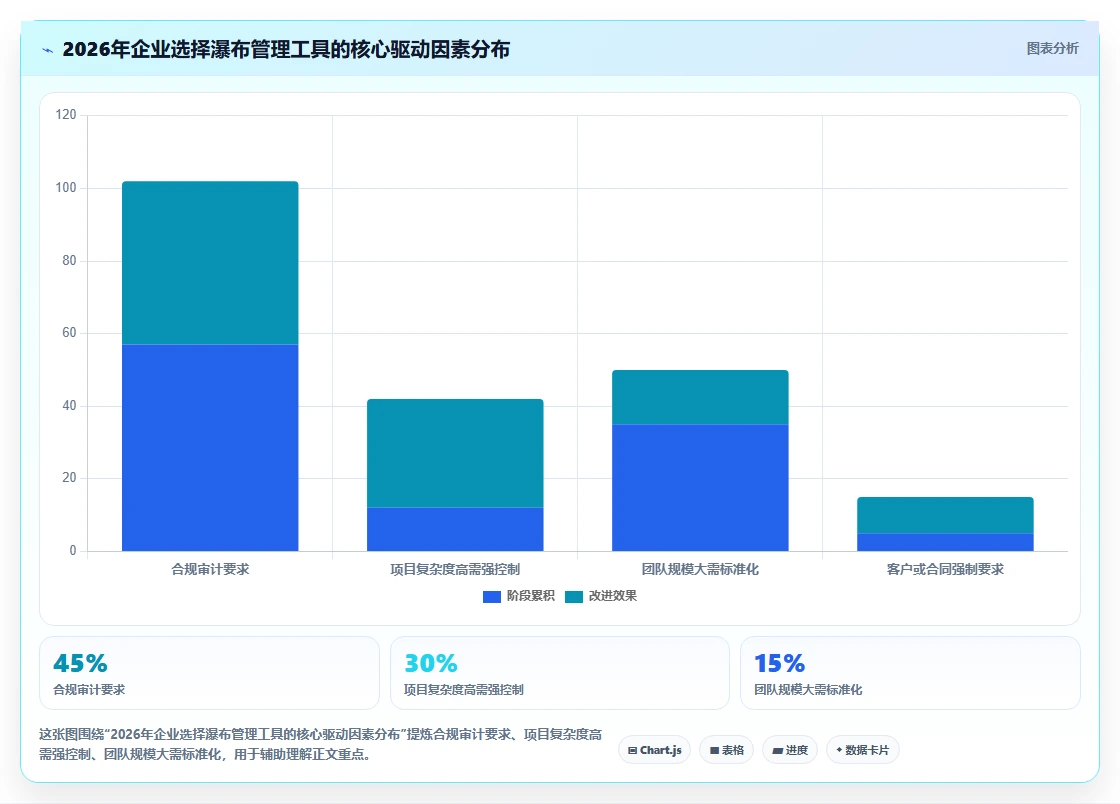Select the 数据卡片 tag chip
The width and height of the screenshot is (1120, 804).
pos(863,750)
